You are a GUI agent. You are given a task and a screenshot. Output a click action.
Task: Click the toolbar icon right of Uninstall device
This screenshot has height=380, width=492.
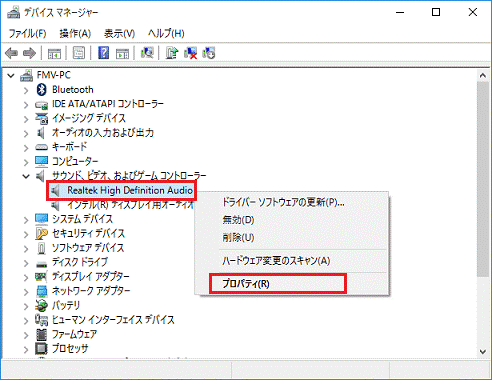click(x=209, y=53)
